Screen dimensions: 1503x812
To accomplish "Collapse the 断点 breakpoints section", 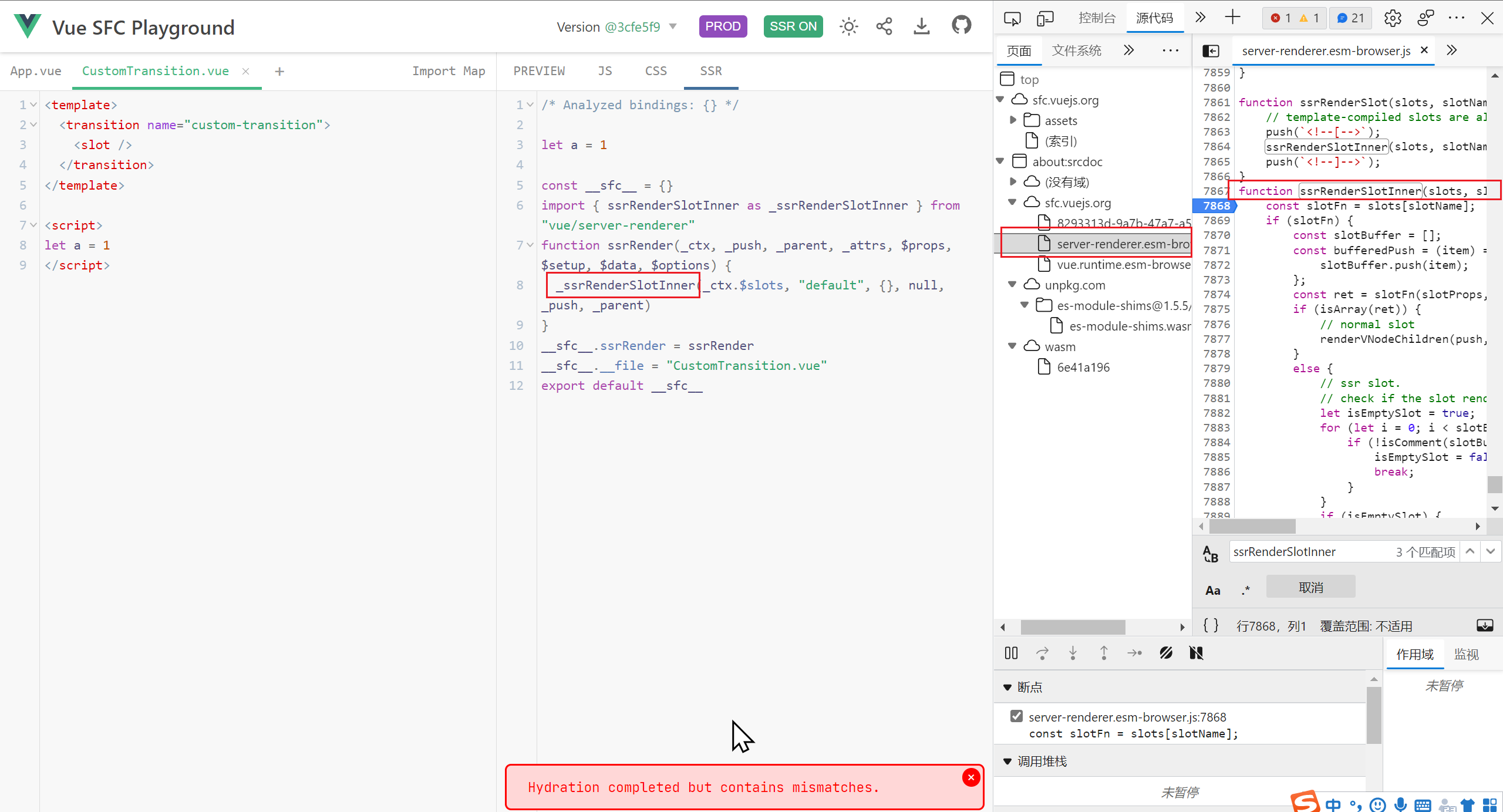I will click(1007, 687).
